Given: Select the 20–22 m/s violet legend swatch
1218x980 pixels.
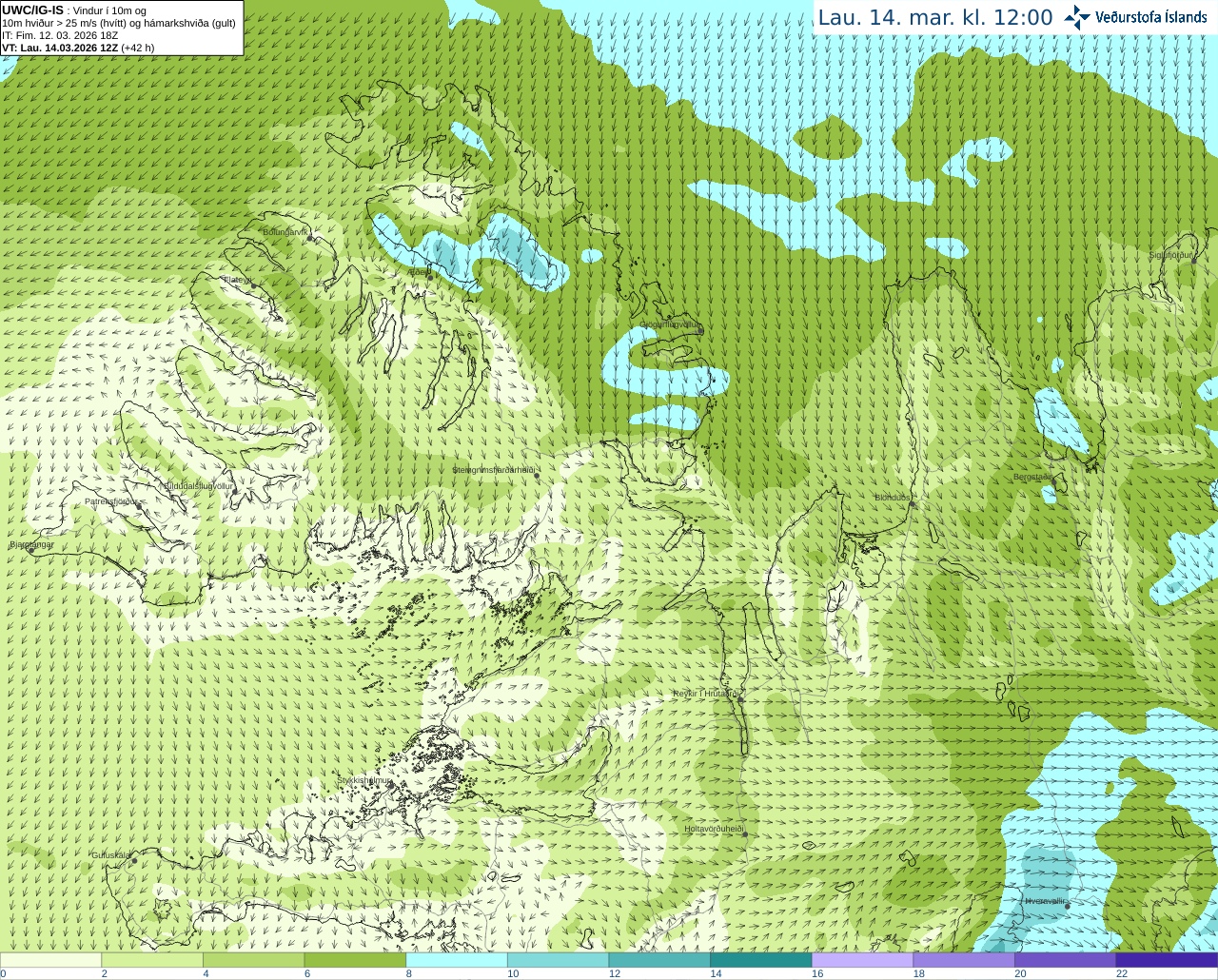Looking at the screenshot, I should coord(1066,960).
